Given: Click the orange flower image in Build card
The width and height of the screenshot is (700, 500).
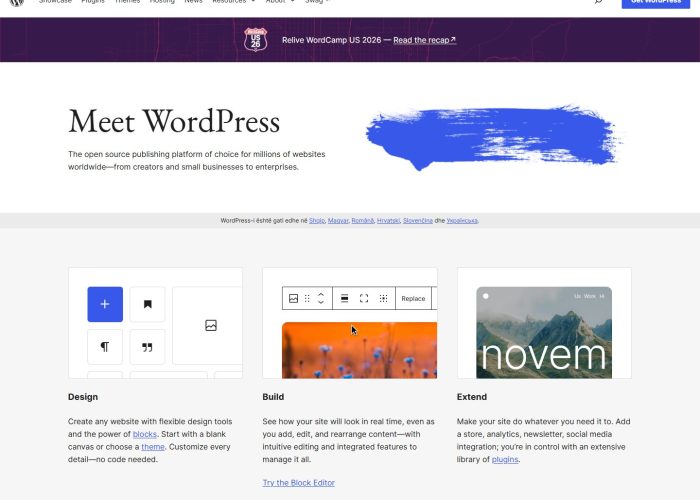Looking at the screenshot, I should point(359,350).
